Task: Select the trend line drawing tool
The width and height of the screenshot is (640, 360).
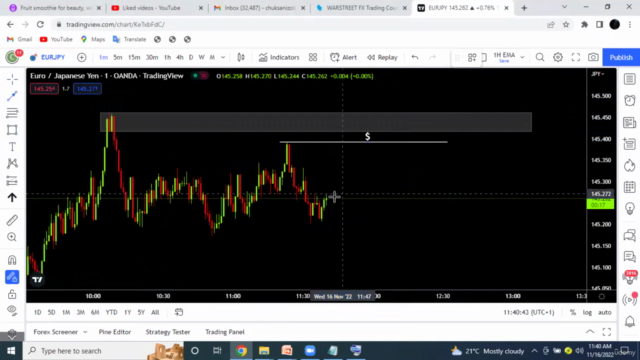Action: (x=12, y=96)
